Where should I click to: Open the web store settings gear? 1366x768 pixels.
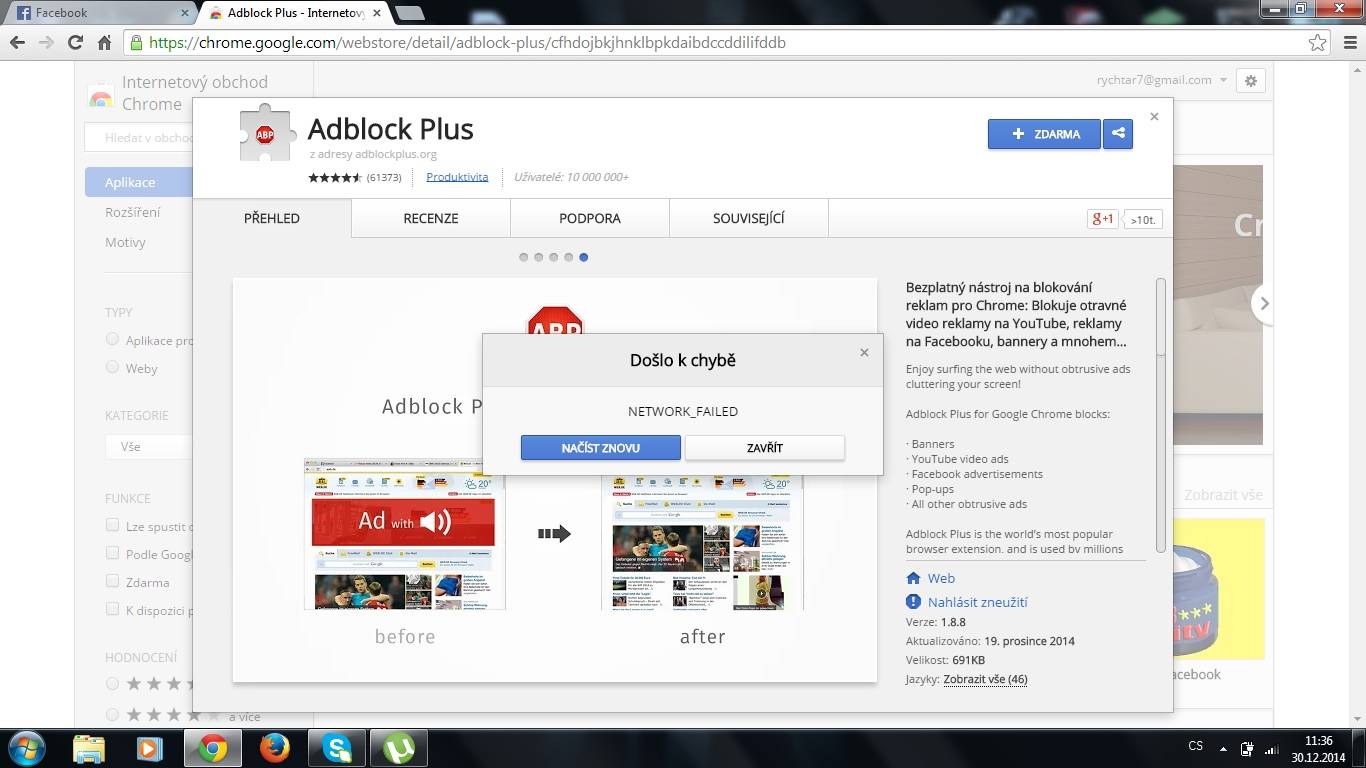(x=1251, y=81)
